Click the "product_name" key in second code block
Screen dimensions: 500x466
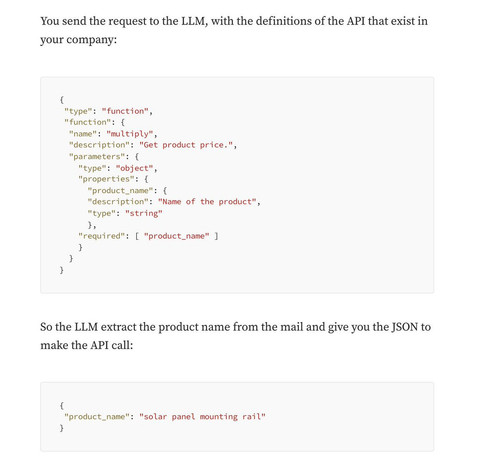pos(97,417)
